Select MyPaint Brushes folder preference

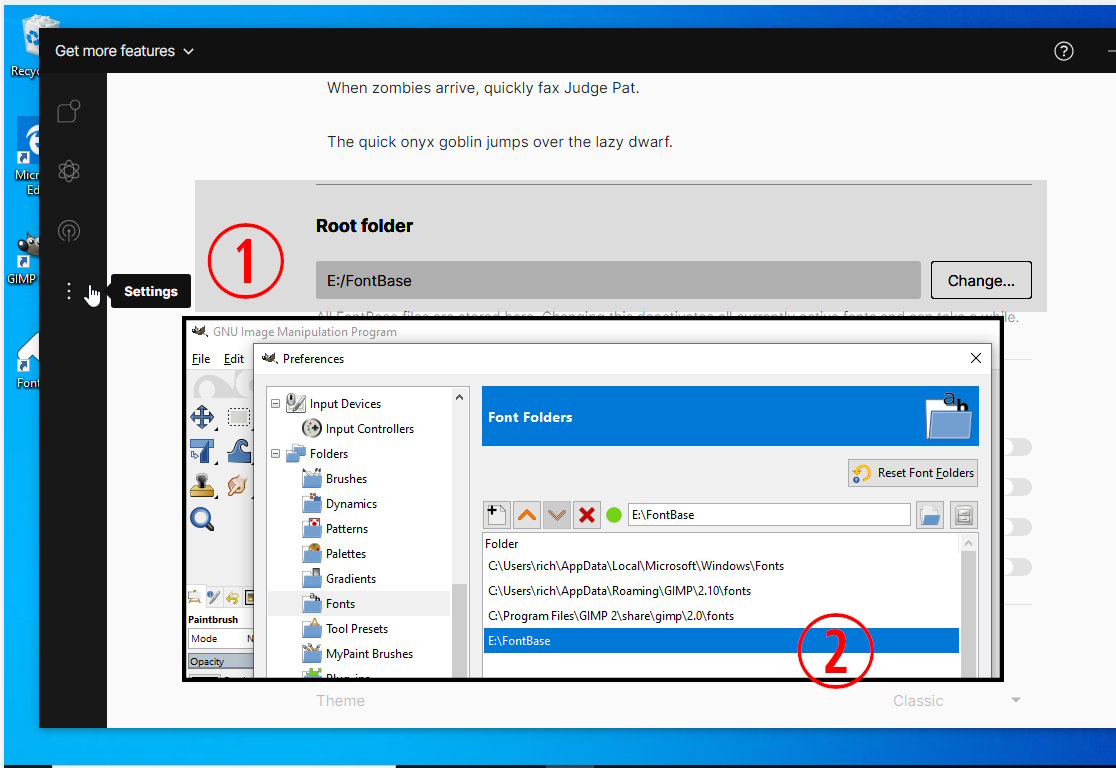369,653
